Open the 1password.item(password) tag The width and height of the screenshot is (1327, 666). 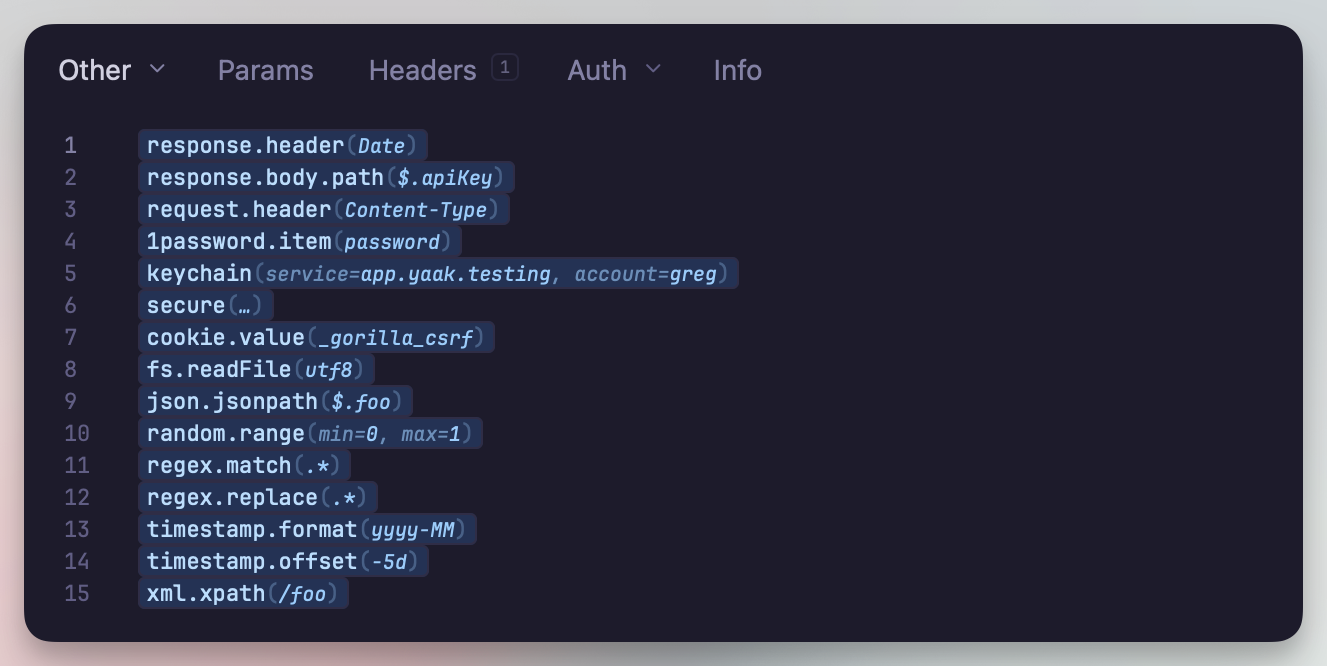point(299,242)
